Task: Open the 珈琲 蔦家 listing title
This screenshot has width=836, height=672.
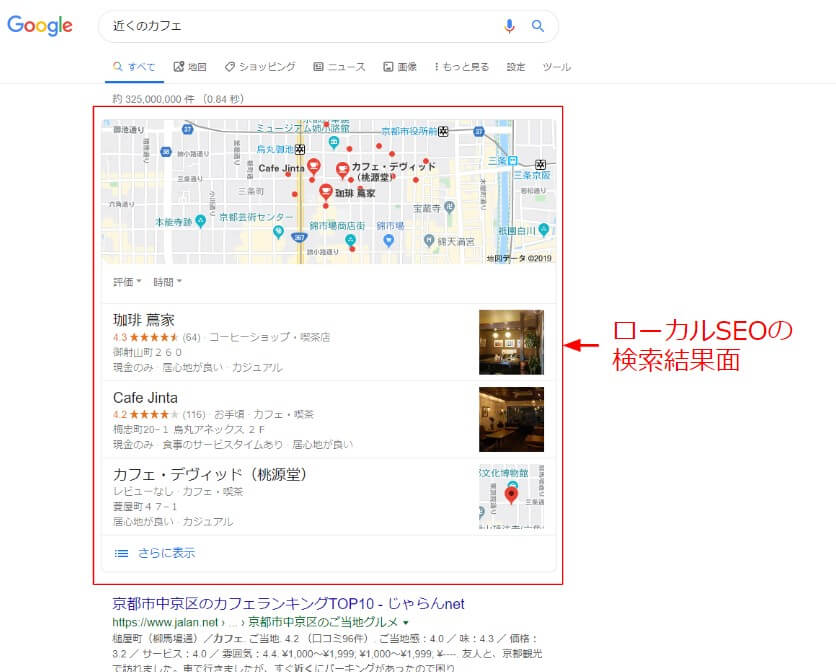Action: tap(144, 320)
